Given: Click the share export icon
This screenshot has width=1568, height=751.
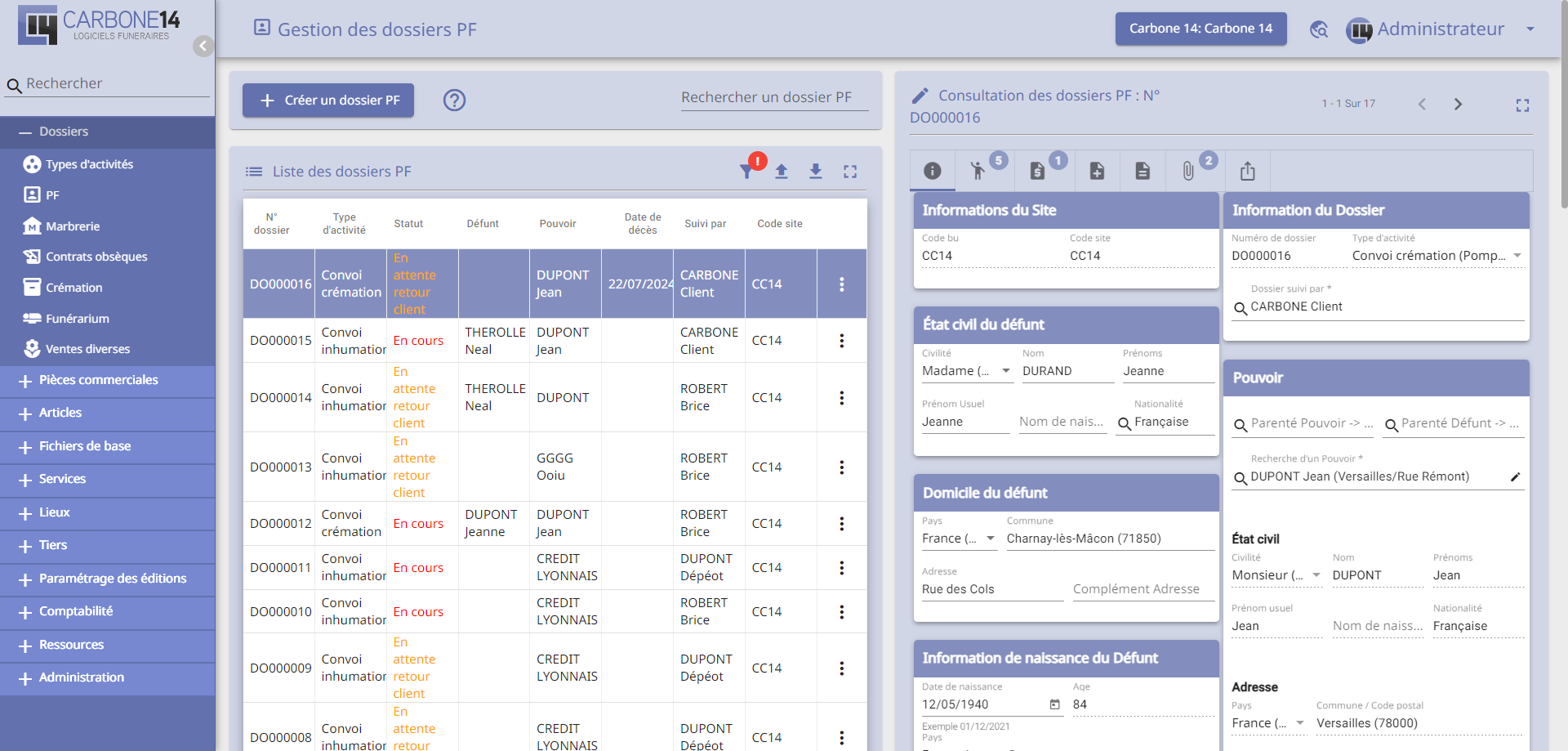Looking at the screenshot, I should 1247,171.
